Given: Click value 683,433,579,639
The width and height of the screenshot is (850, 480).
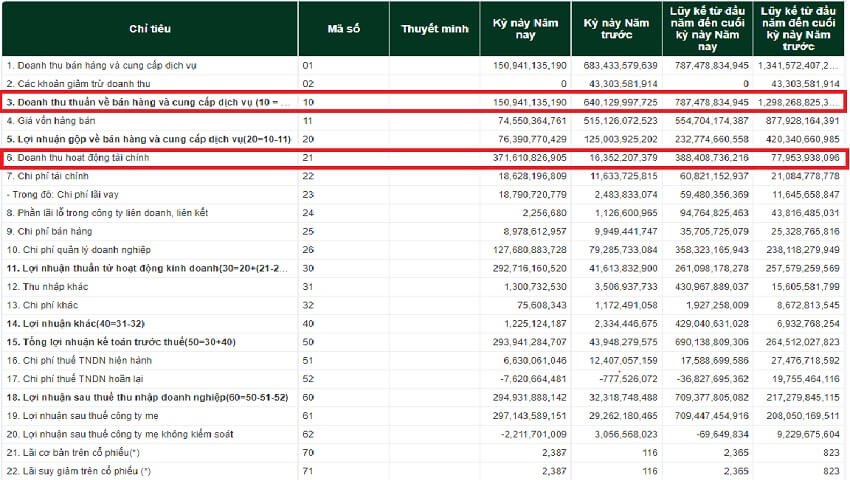Looking at the screenshot, I should pyautogui.click(x=620, y=66).
